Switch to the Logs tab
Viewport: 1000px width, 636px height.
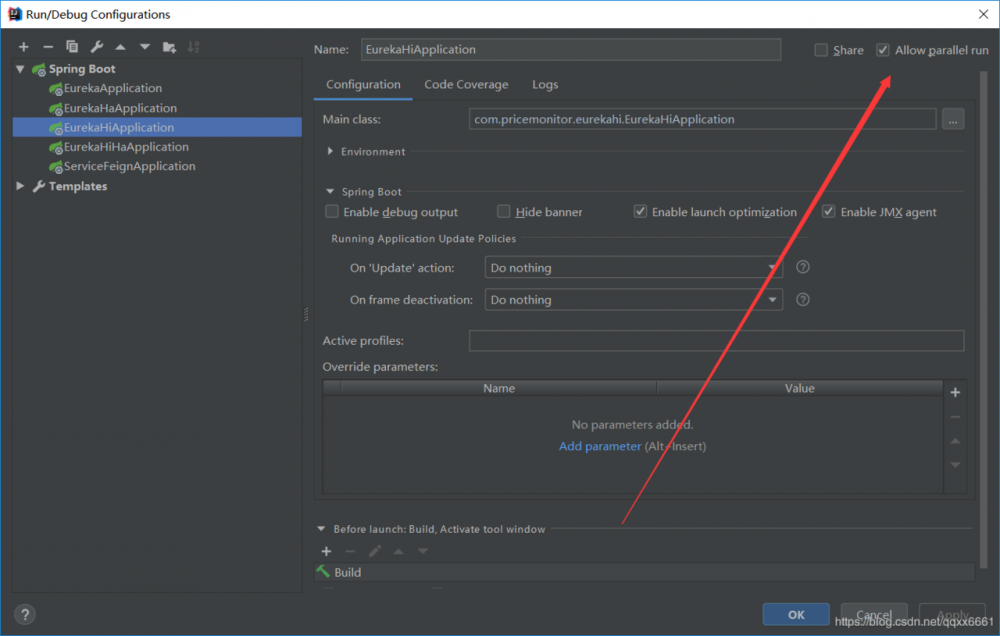coord(545,85)
